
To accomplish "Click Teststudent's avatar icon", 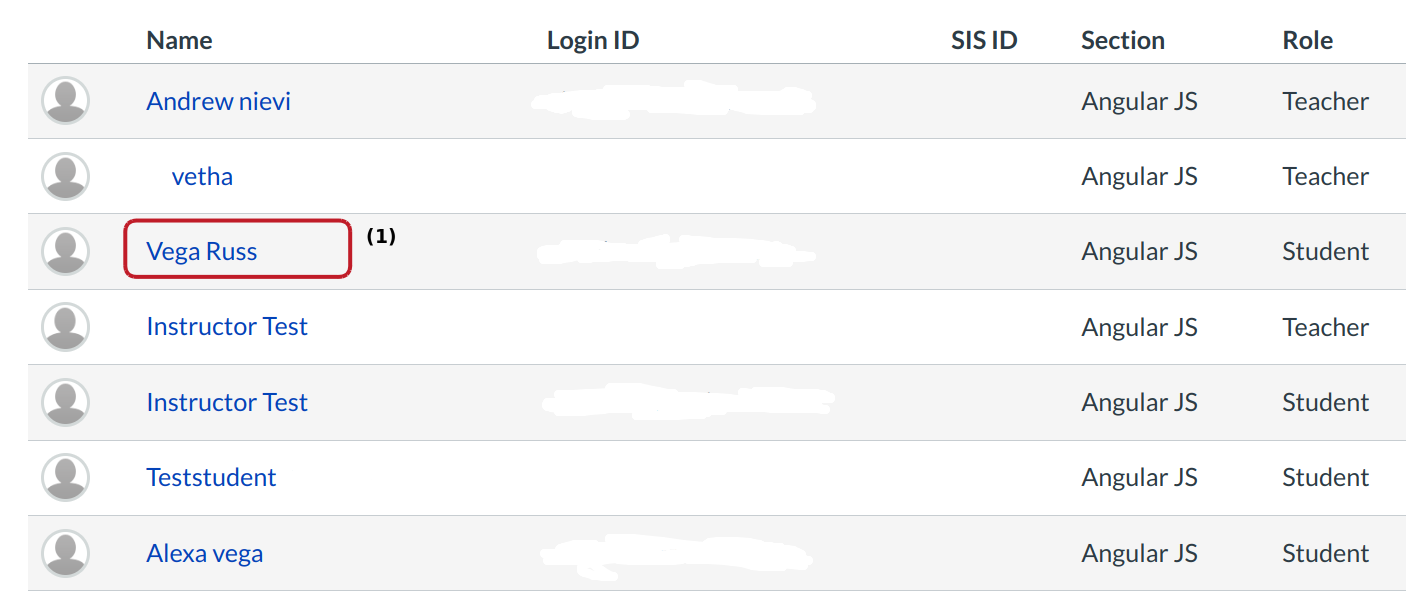I will [x=65, y=478].
